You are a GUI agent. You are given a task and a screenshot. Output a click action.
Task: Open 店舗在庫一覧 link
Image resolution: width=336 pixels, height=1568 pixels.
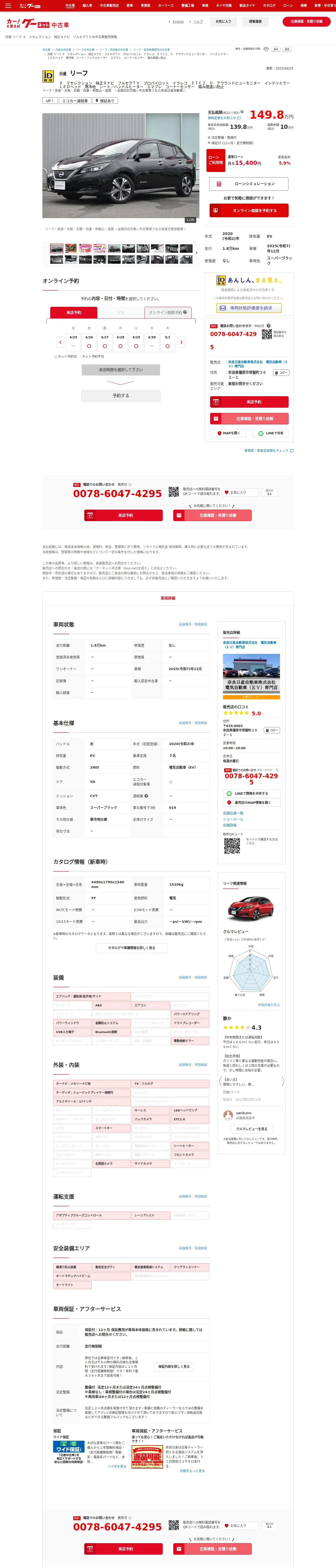[x=233, y=813]
